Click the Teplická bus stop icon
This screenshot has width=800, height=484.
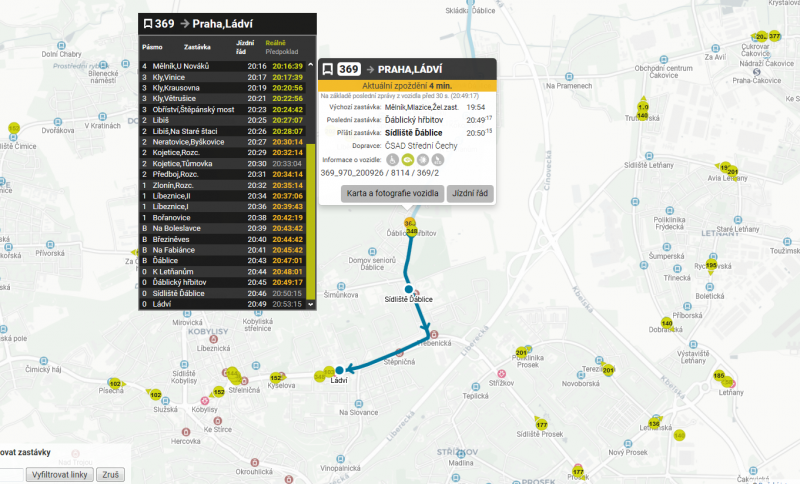pos(476,387)
